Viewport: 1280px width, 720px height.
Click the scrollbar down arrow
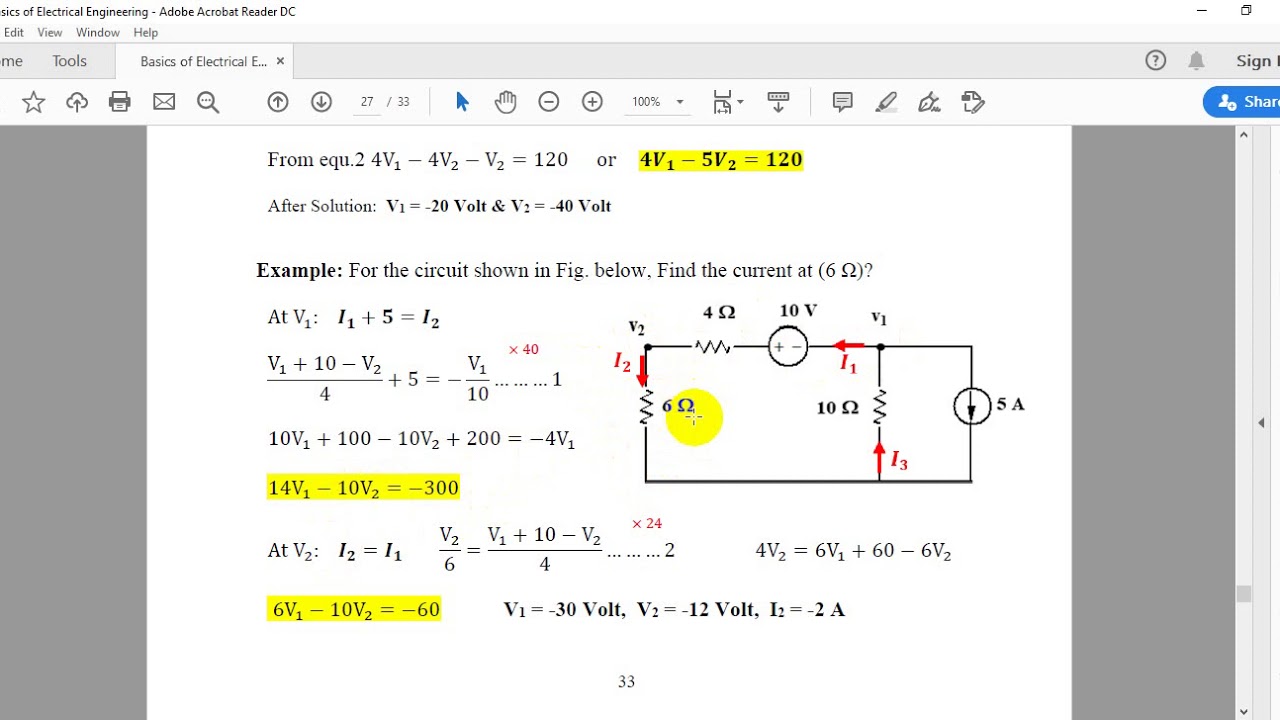tap(1244, 712)
